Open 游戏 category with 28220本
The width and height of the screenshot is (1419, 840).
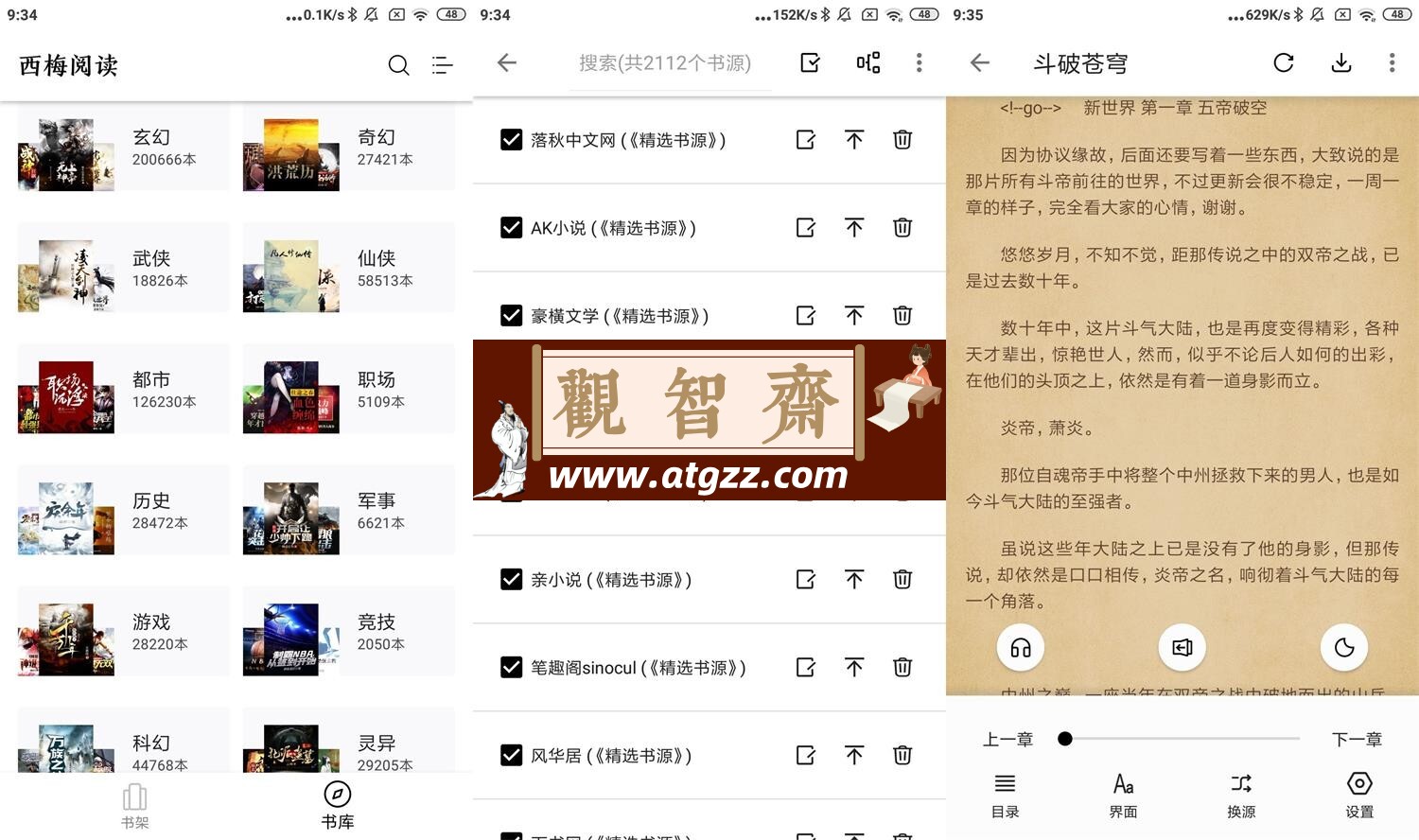[x=123, y=633]
